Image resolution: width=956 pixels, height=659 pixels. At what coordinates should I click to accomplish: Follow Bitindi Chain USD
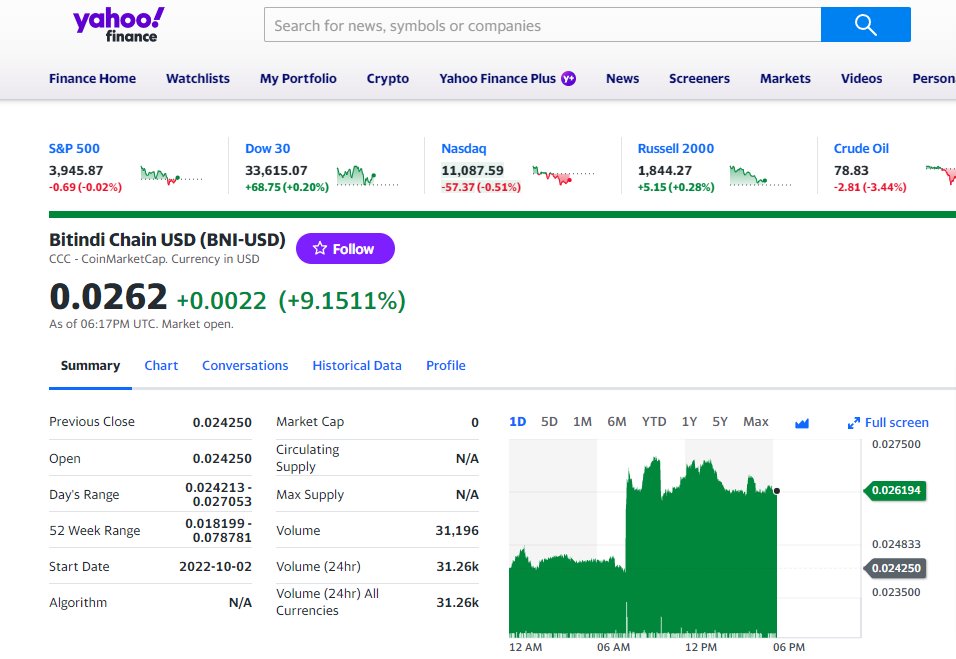pyautogui.click(x=345, y=248)
